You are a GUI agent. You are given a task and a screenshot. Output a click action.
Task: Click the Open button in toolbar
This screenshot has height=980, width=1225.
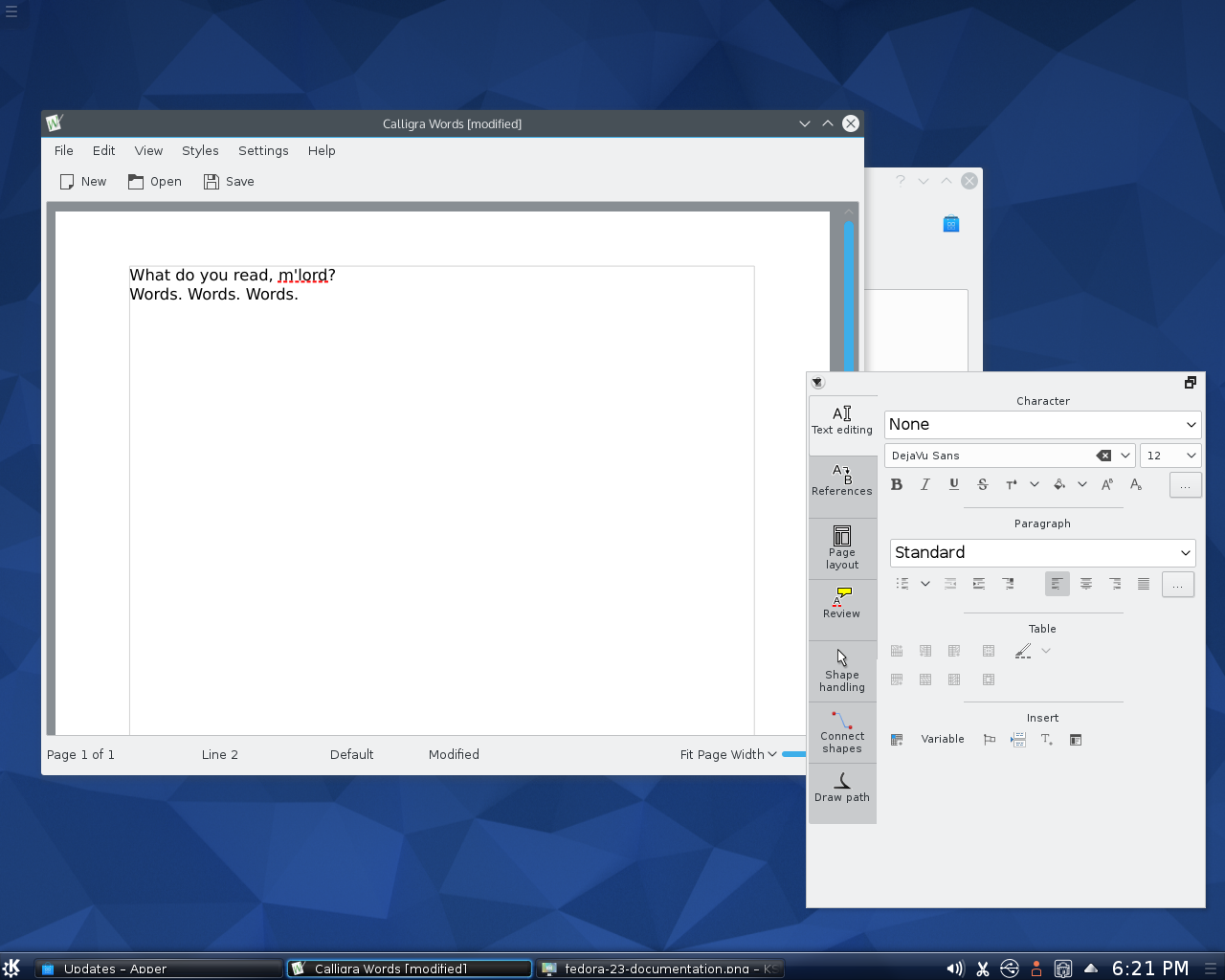pyautogui.click(x=155, y=182)
